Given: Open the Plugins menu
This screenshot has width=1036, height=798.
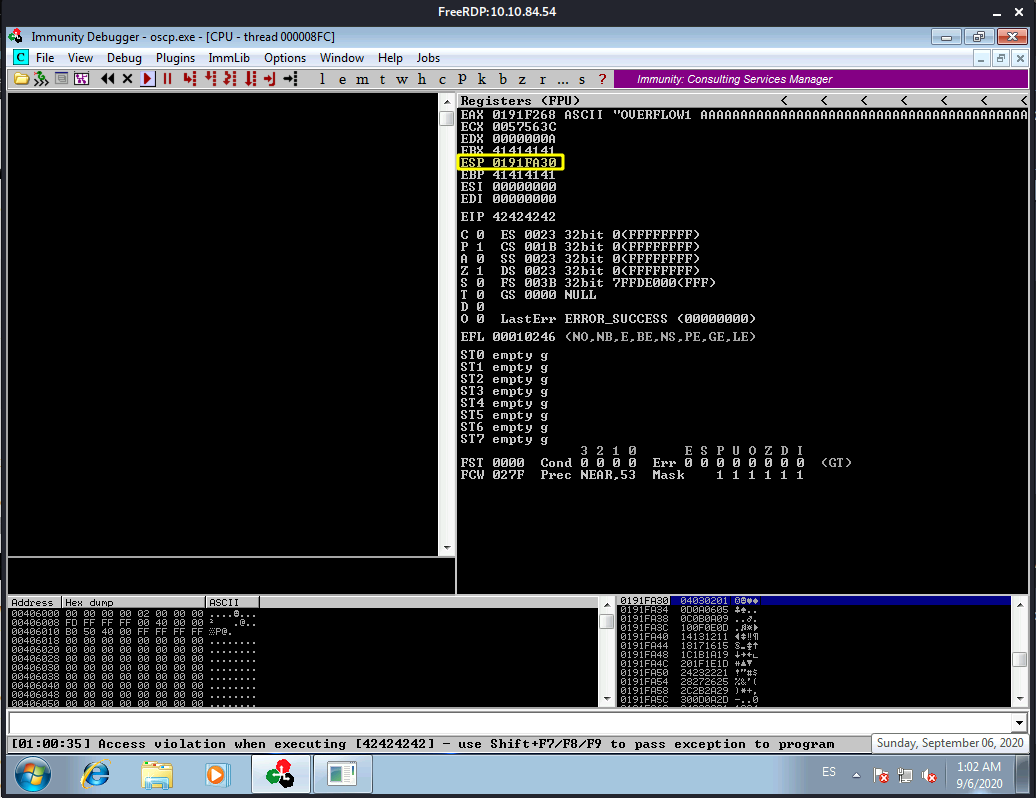Looking at the screenshot, I should click(x=175, y=57).
